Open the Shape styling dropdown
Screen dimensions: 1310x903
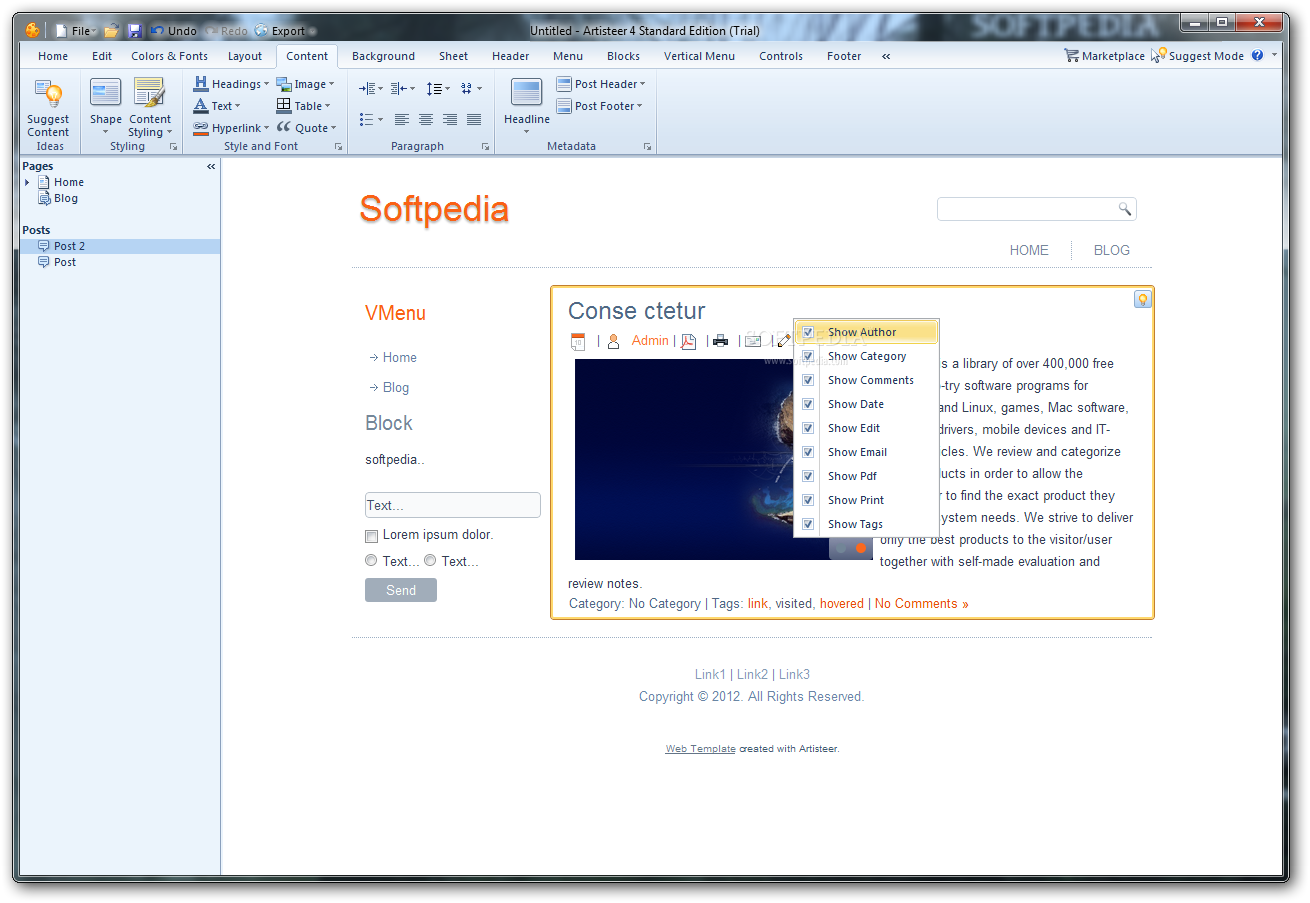tap(105, 107)
